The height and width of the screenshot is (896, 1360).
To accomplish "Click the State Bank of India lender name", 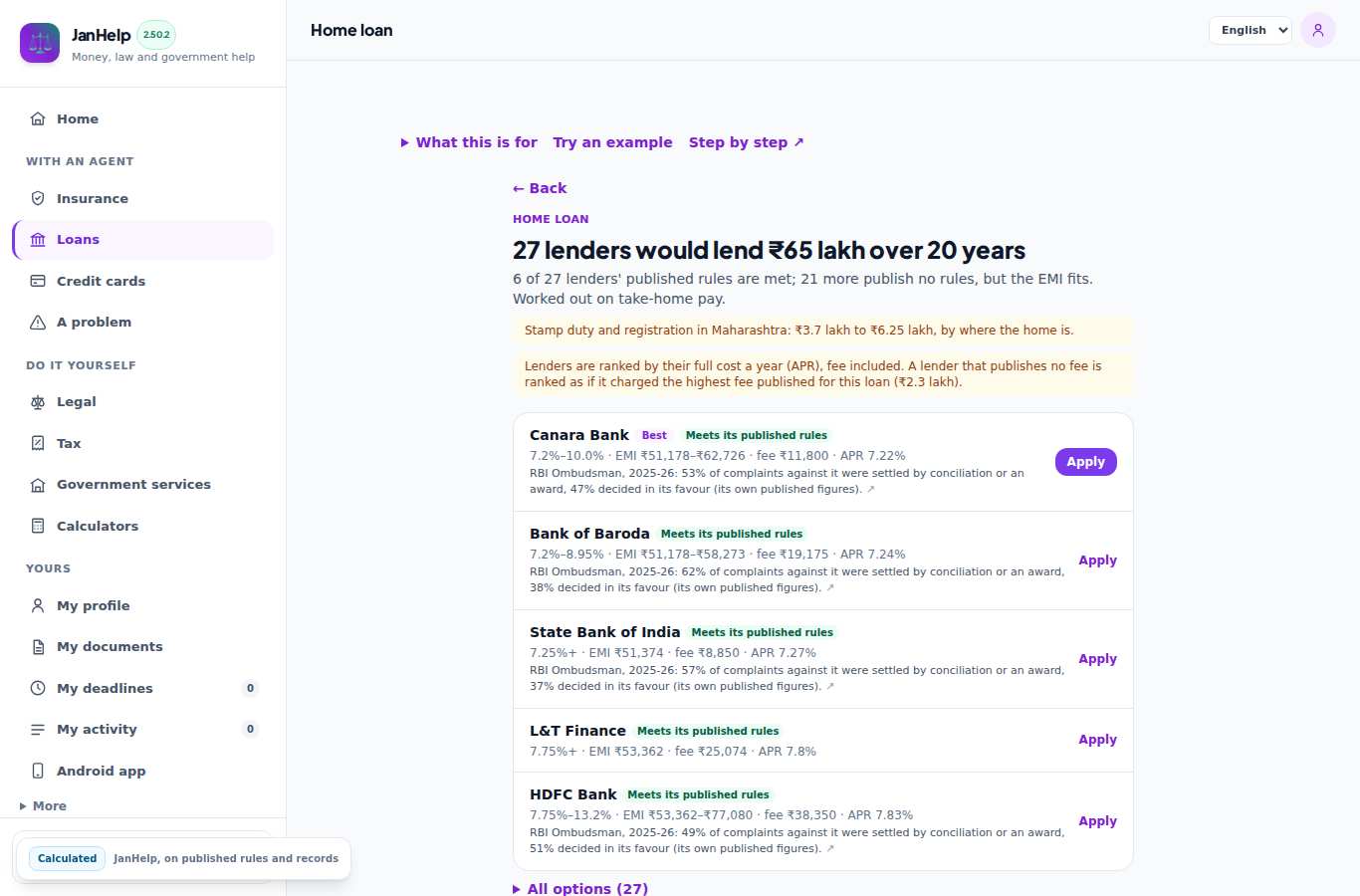I will tap(605, 632).
